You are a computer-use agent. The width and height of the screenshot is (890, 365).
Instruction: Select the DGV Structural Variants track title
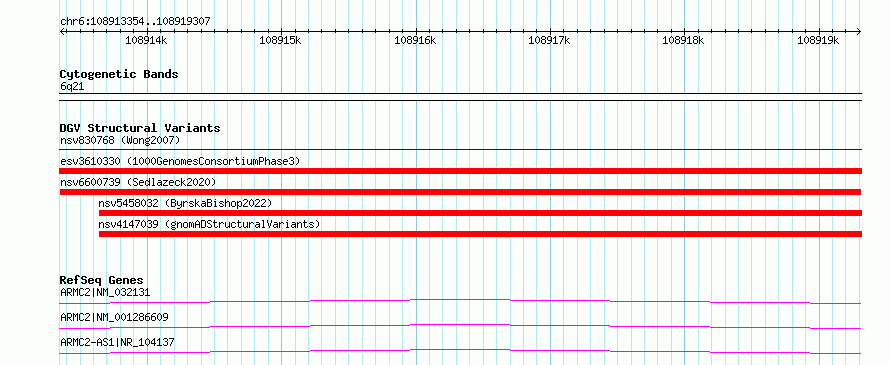[x=140, y=128]
